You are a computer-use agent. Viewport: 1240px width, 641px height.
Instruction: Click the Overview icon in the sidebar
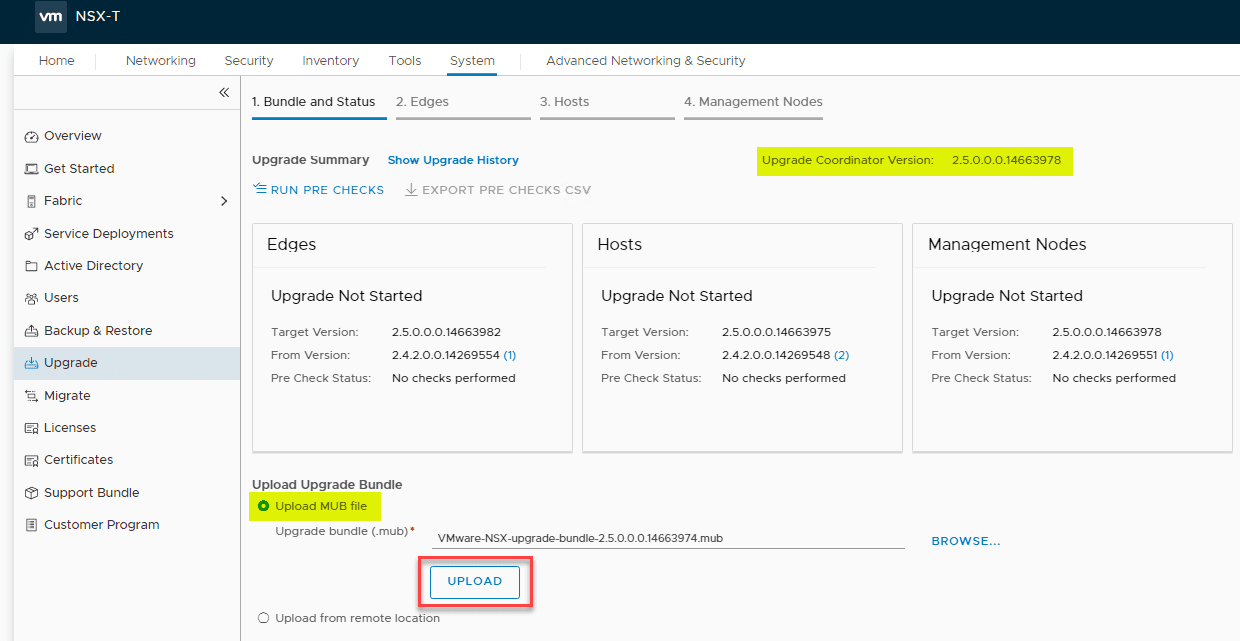coord(30,135)
